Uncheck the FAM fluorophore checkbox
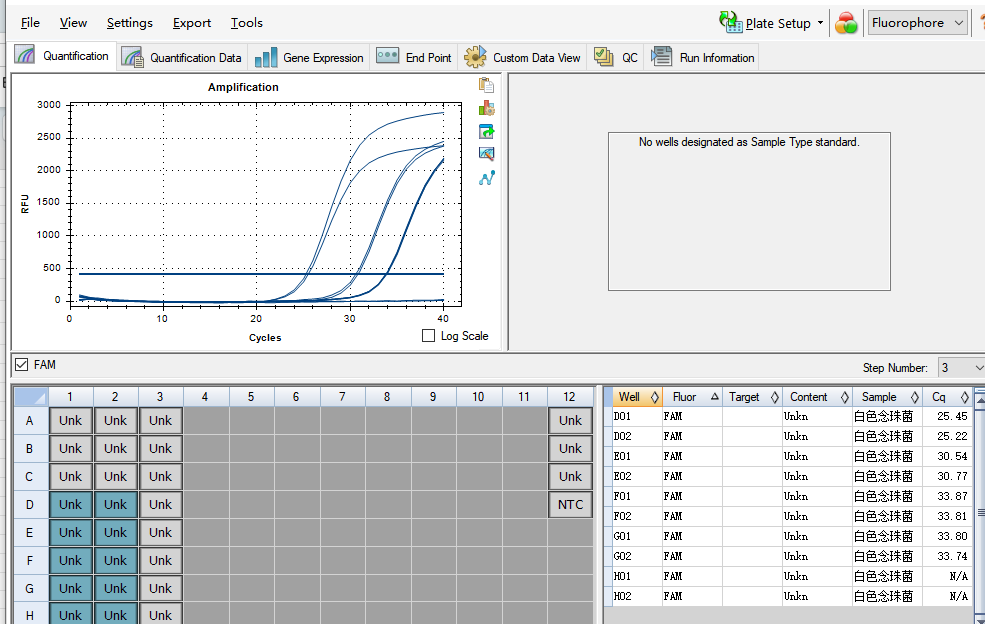Image resolution: width=985 pixels, height=624 pixels. (22, 364)
